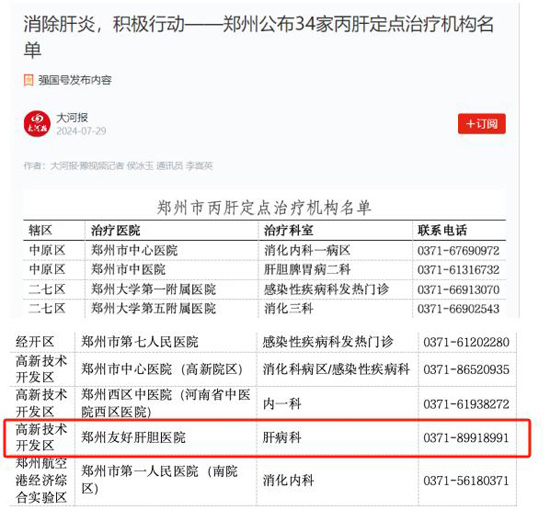Click the 消化三科 department cell
550x521 pixels.
click(x=288, y=309)
